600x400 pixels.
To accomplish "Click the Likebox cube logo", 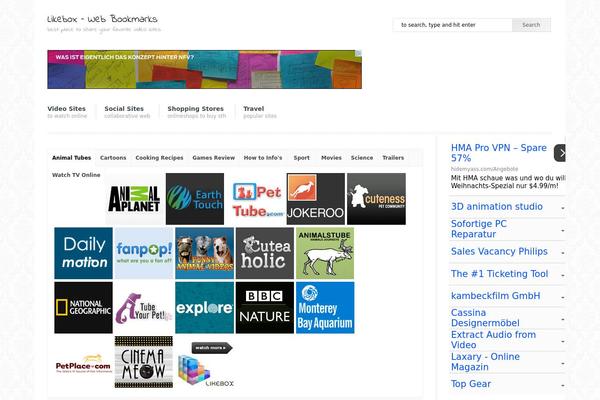I will point(205,371).
